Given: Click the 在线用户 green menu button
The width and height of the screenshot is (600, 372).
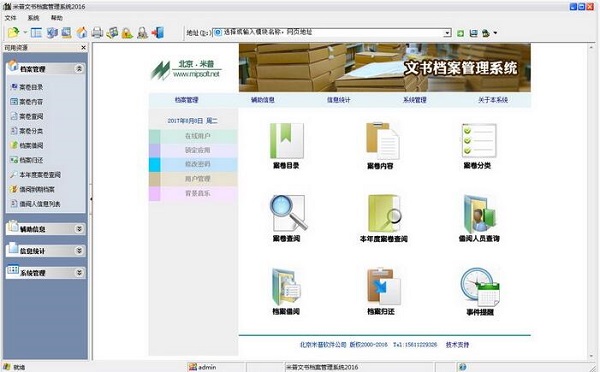Looking at the screenshot, I should point(193,136).
